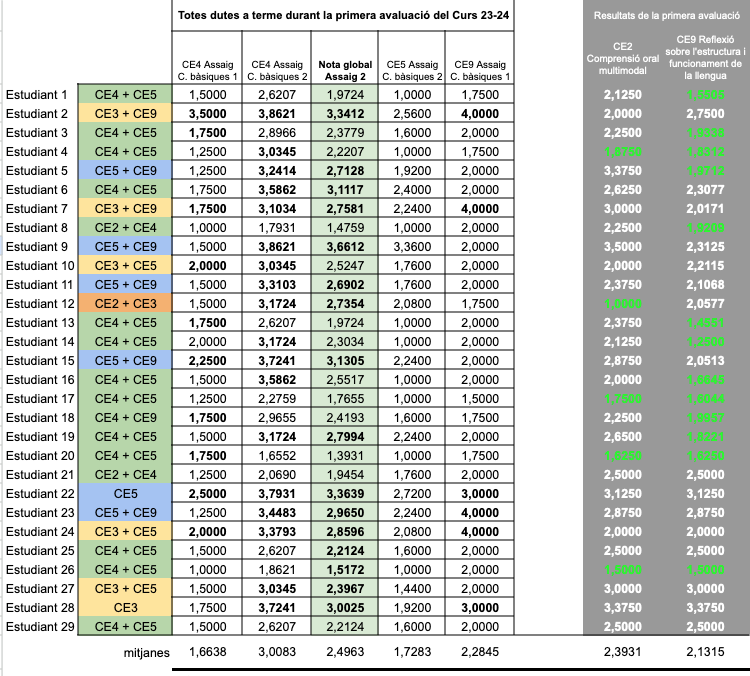The image size is (750, 676).
Task: Click the blue CE5 + CE9 cell for Estudiant 15
Action: coord(125,360)
